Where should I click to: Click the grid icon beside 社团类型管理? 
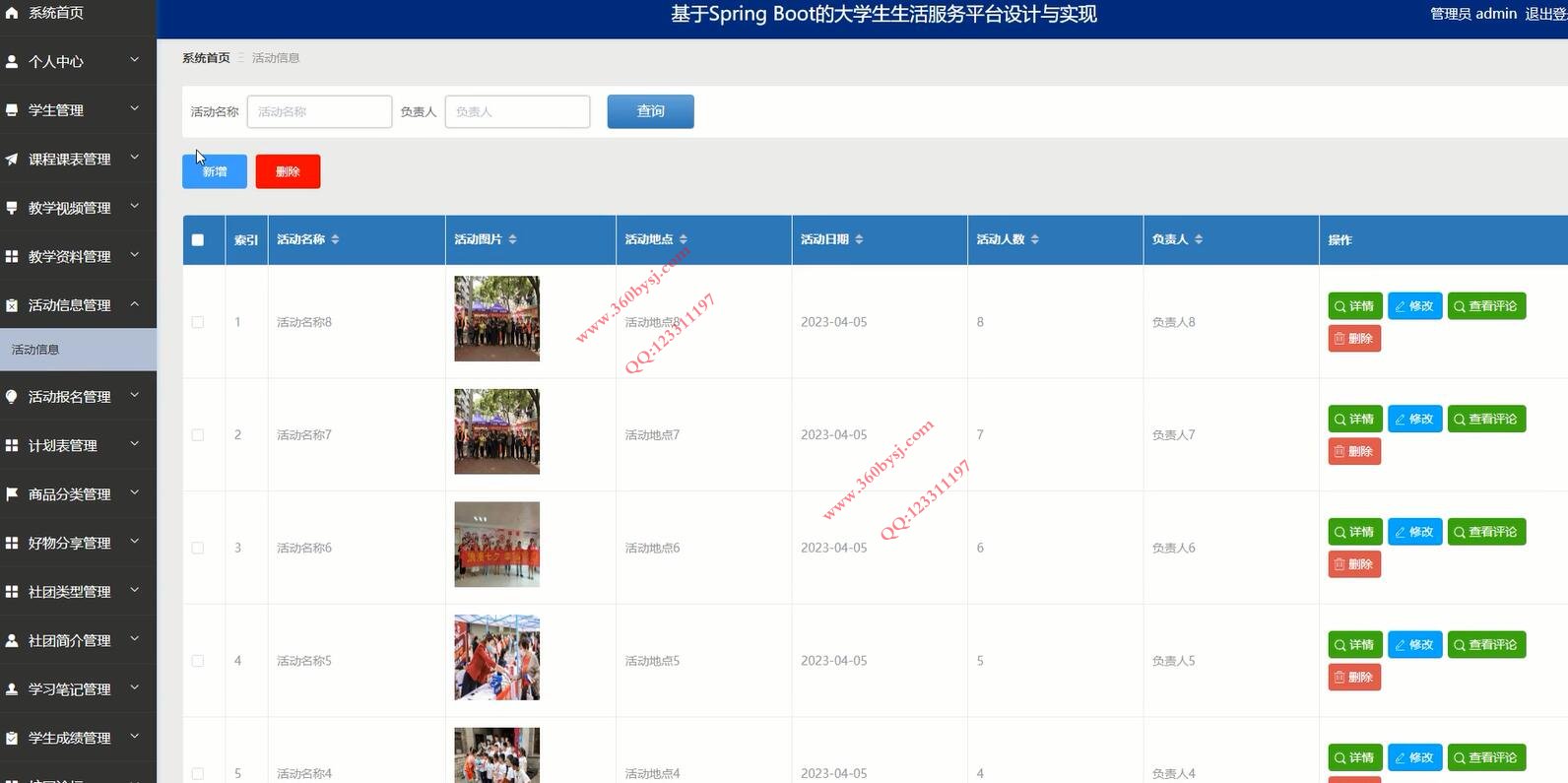(12, 592)
